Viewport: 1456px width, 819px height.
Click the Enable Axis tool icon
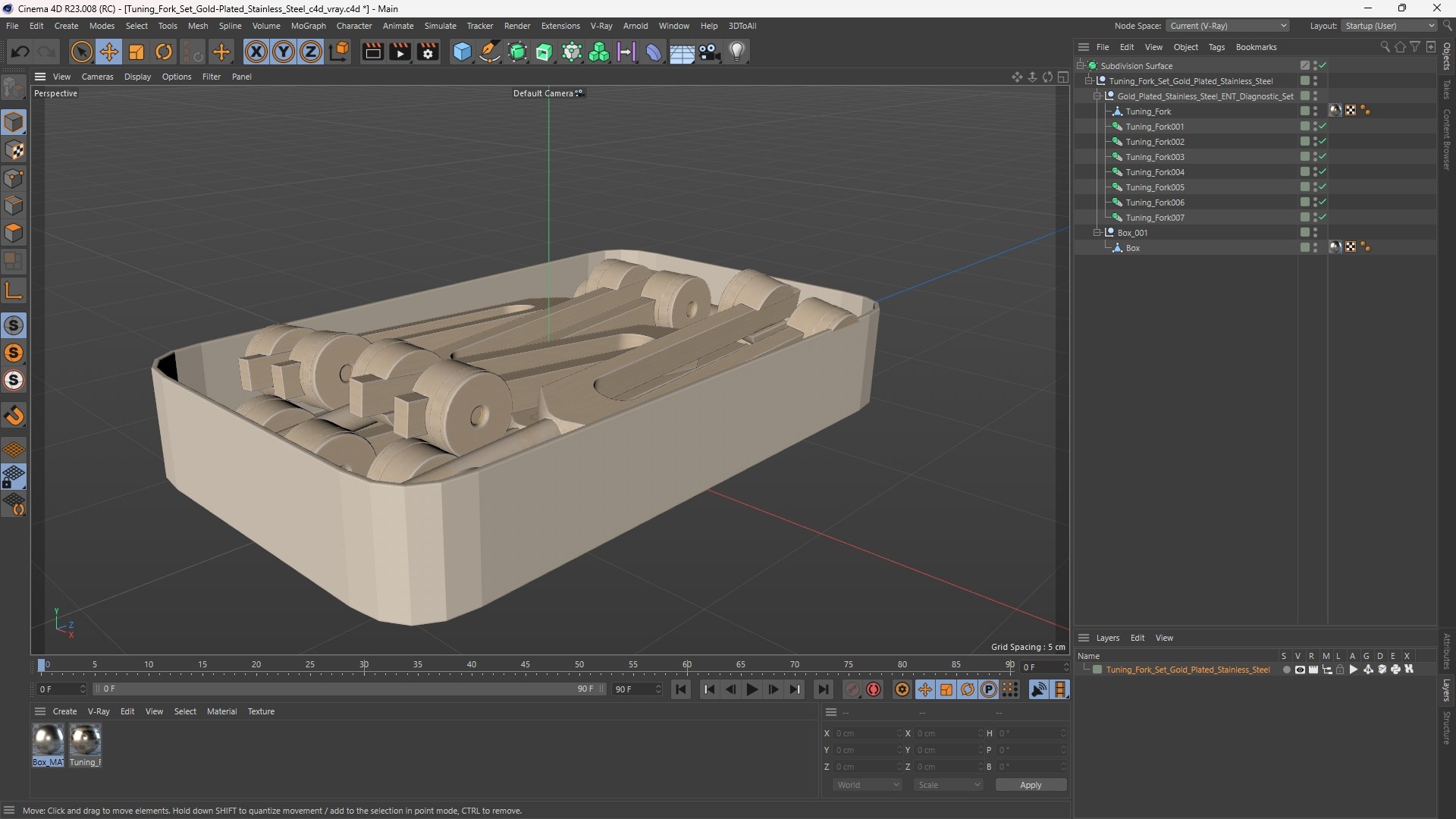(x=14, y=290)
